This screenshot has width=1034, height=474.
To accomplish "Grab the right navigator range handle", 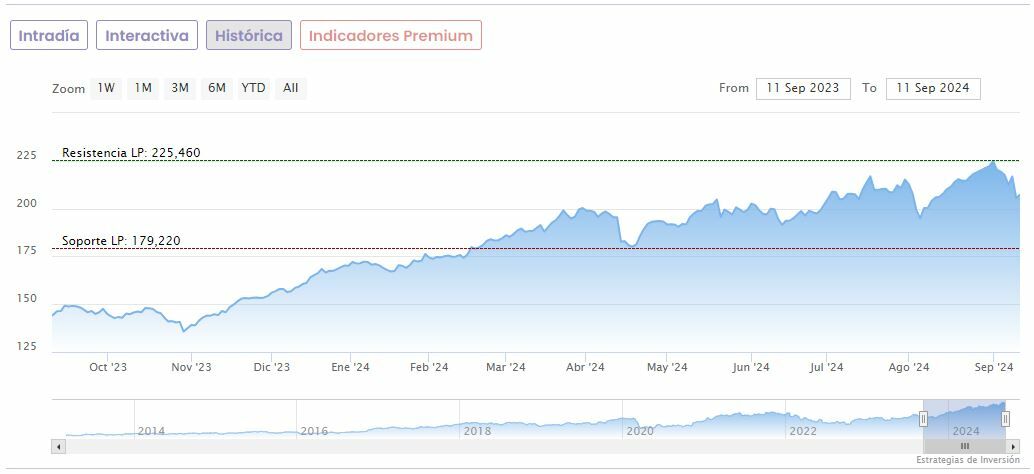I will point(1005,418).
